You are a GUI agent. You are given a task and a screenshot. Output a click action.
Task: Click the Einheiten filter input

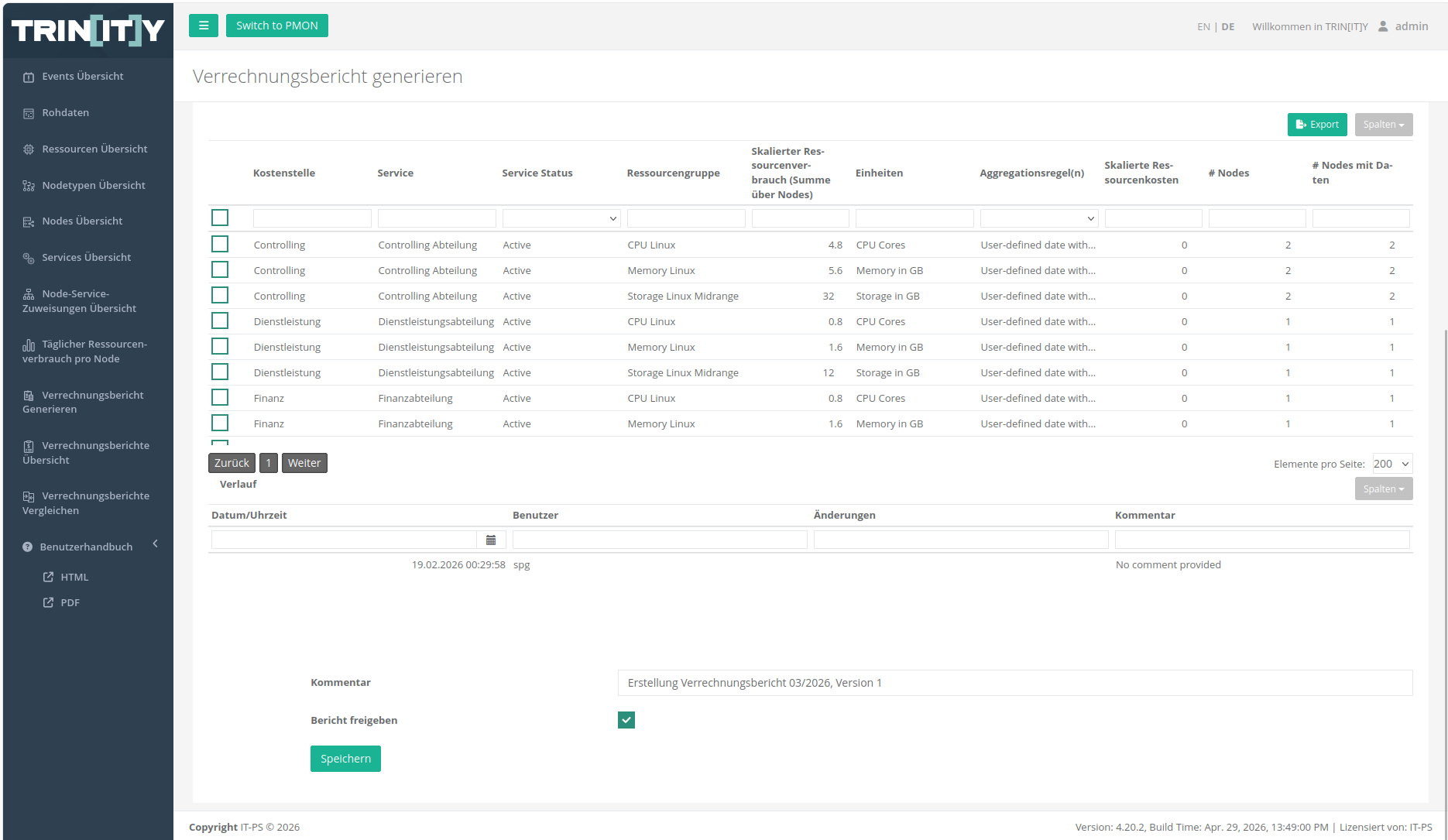pos(914,218)
